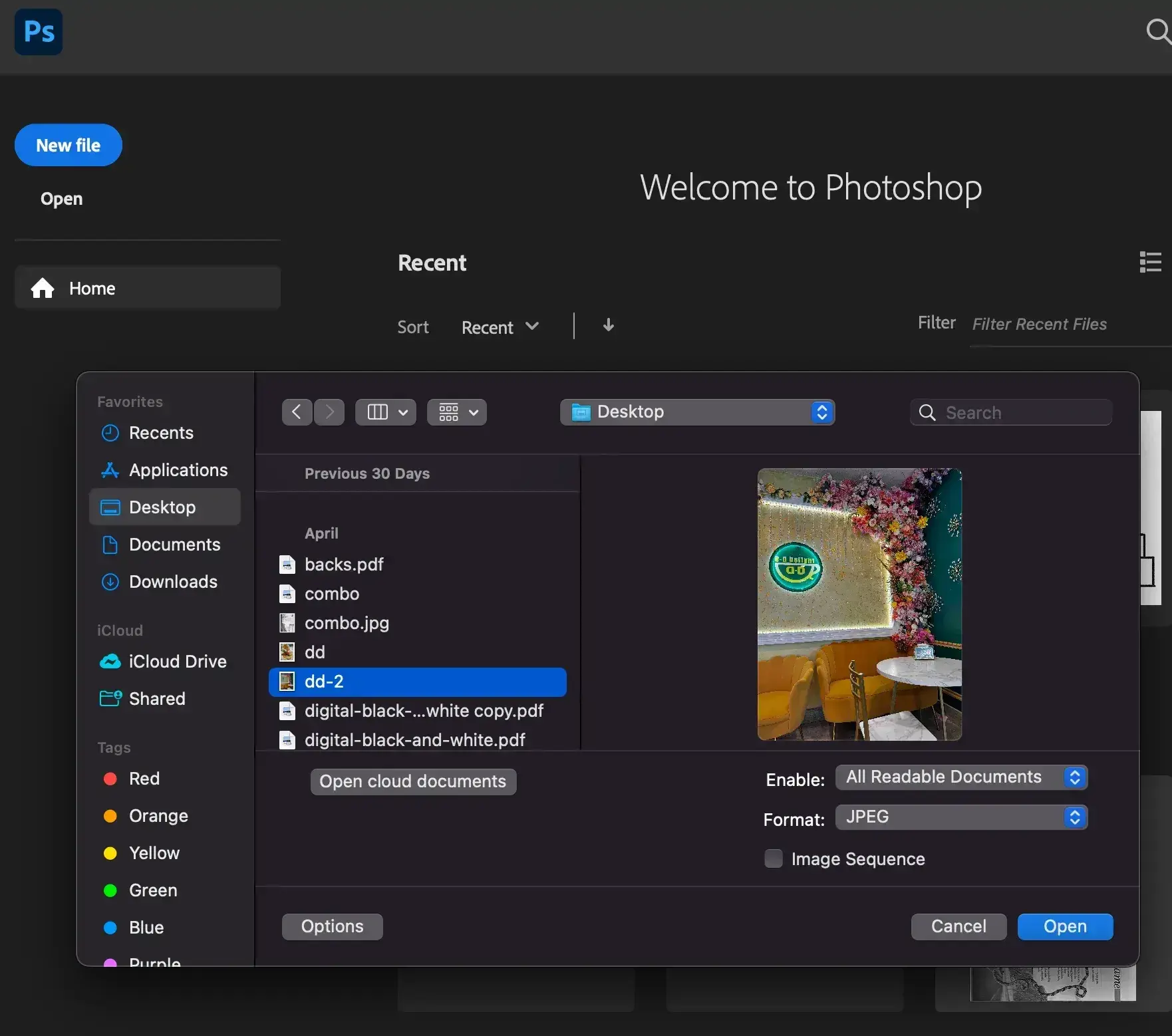Expand the Enable All Readable Documents dropdown
1172x1036 pixels.
[961, 777]
